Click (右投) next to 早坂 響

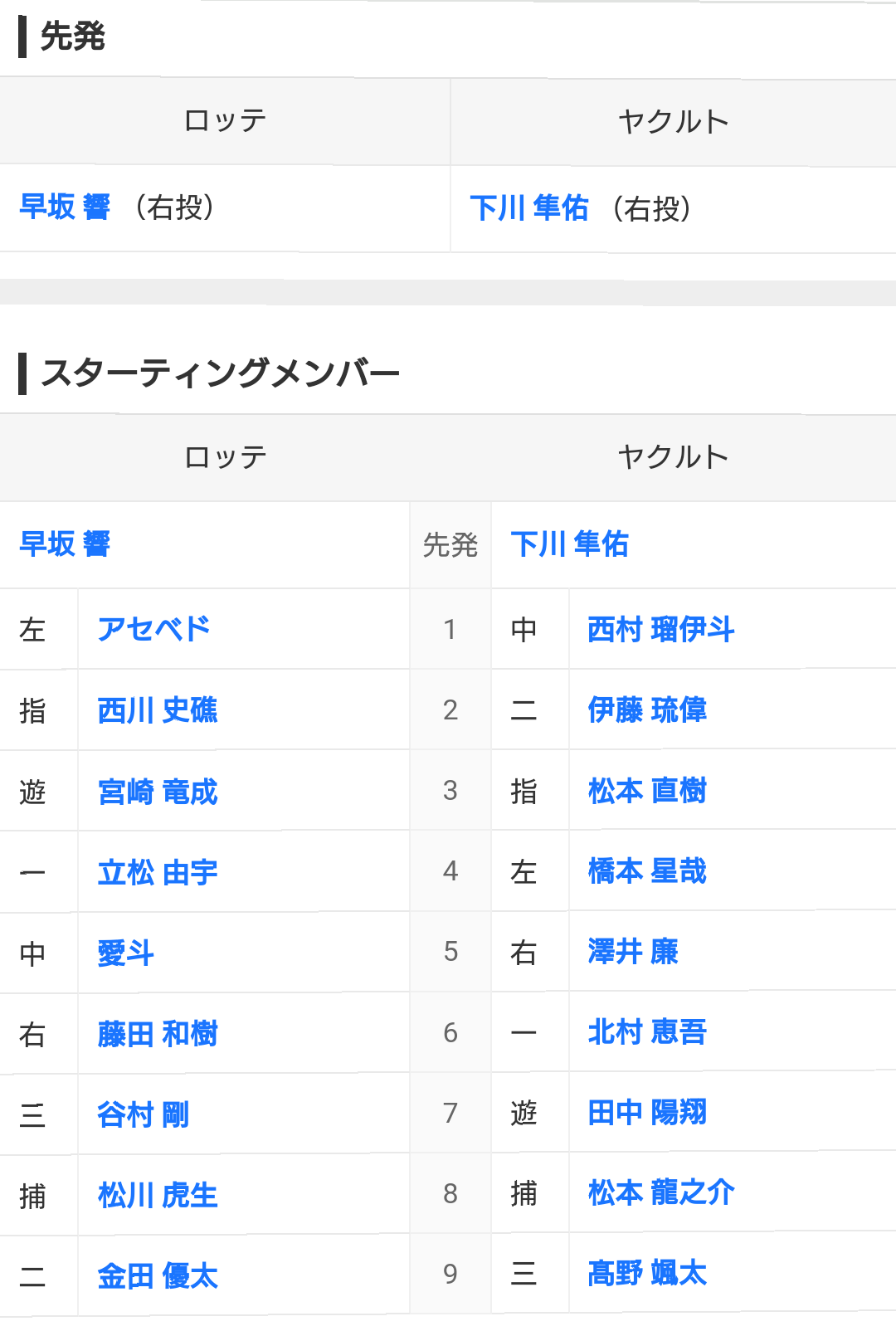[x=174, y=207]
